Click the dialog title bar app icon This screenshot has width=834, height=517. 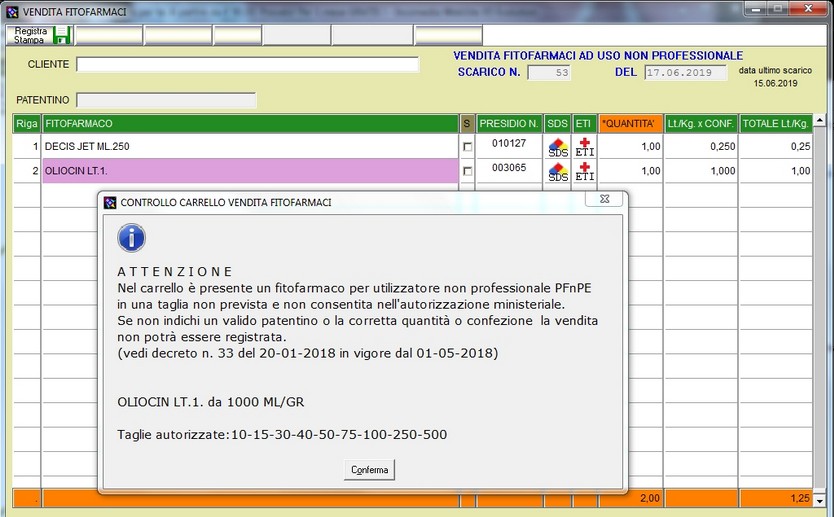[110, 202]
